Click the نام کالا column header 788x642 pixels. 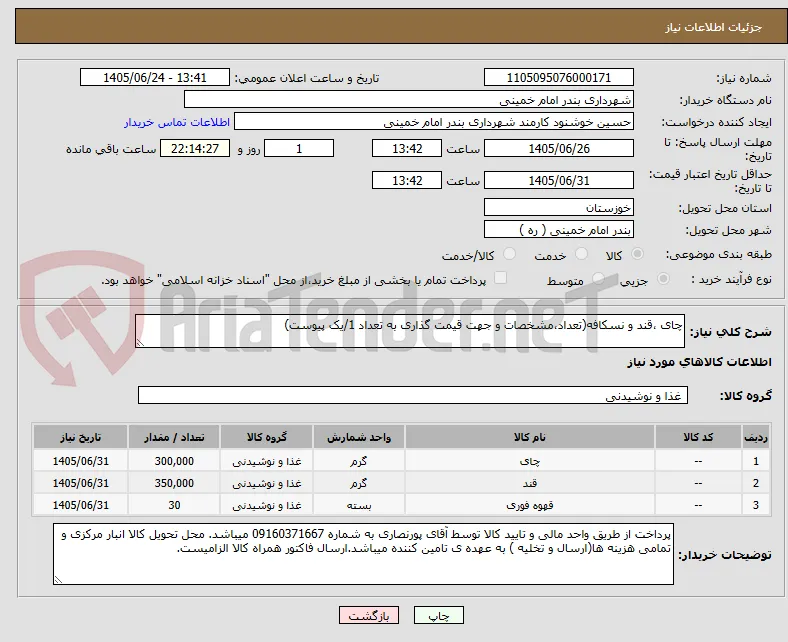tap(530, 437)
